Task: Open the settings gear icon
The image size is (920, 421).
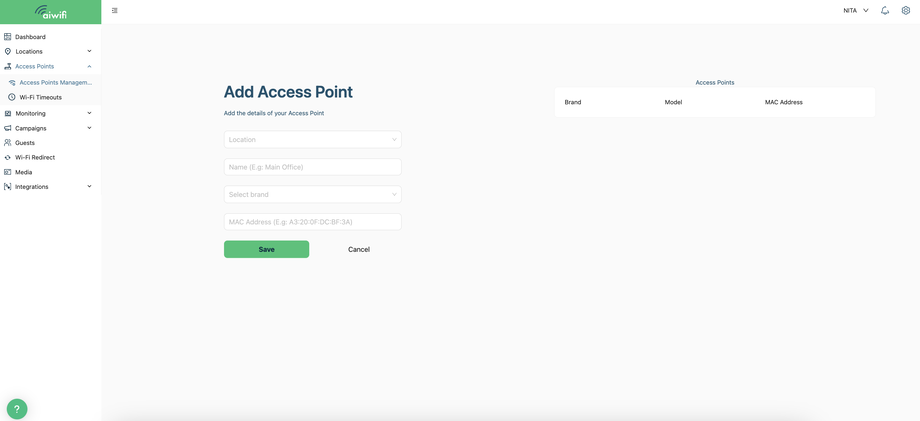Action: (905, 11)
